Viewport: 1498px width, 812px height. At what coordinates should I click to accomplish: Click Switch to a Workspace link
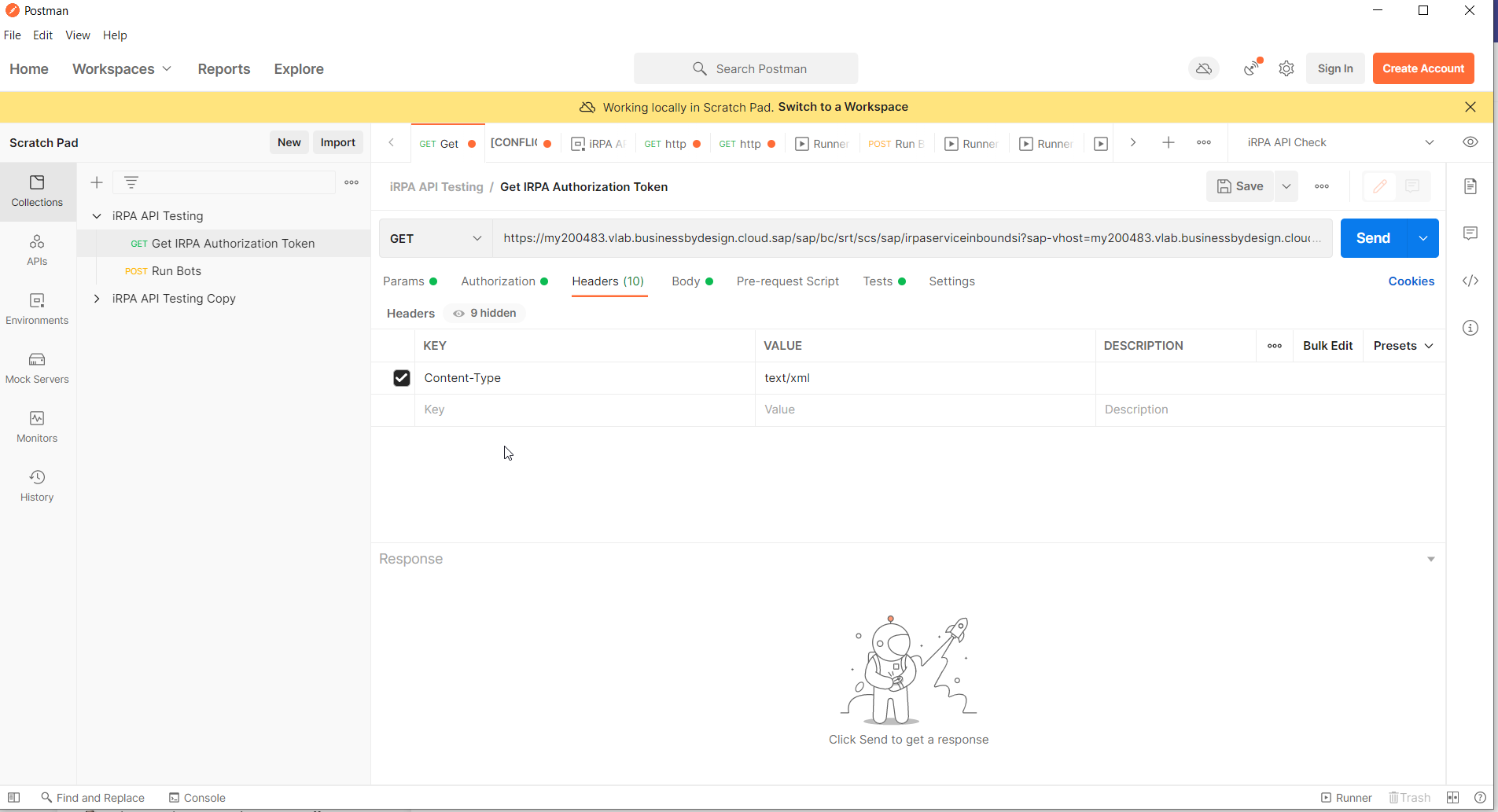843,107
